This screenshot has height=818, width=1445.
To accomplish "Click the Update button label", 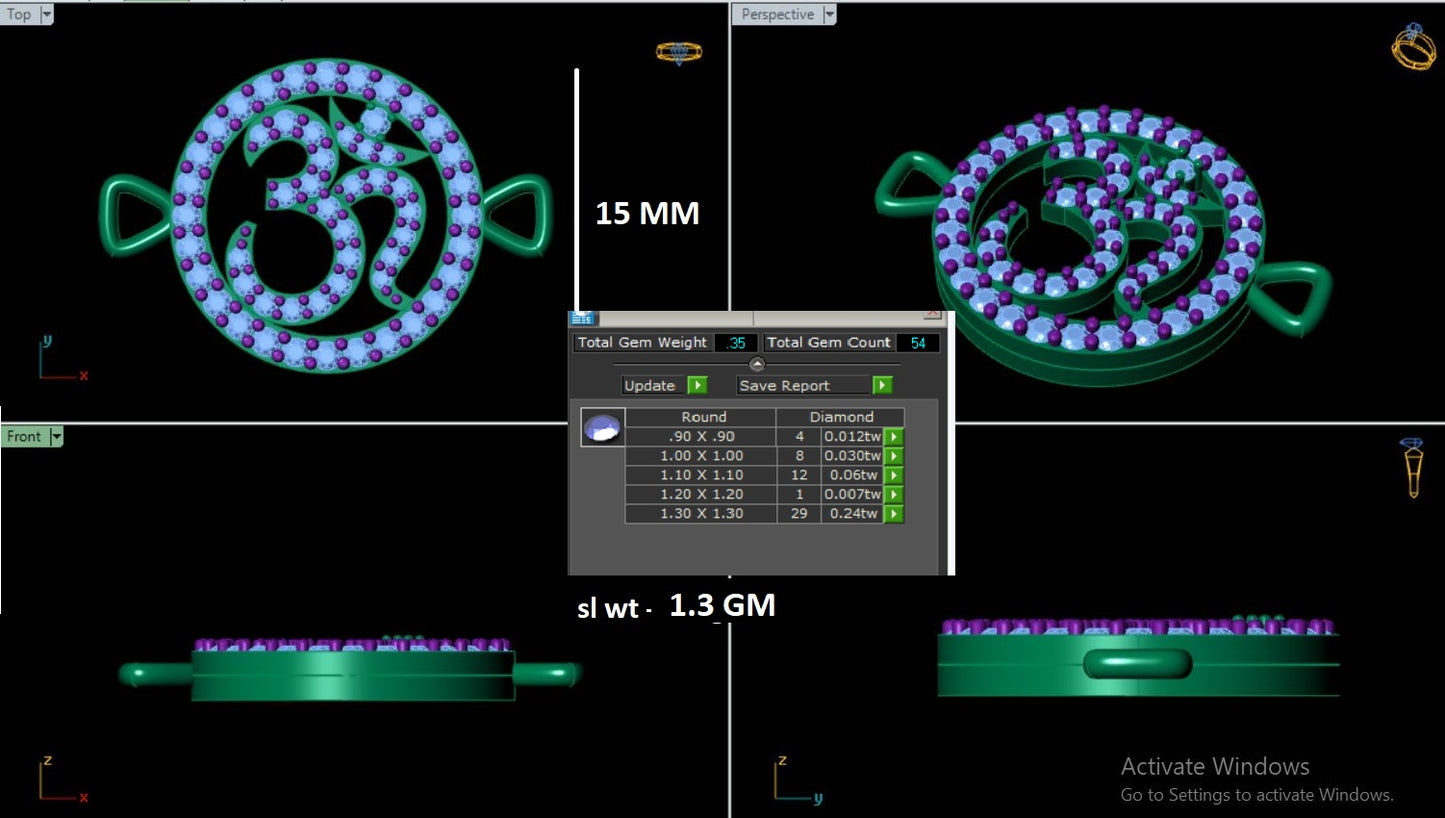I will point(652,385).
